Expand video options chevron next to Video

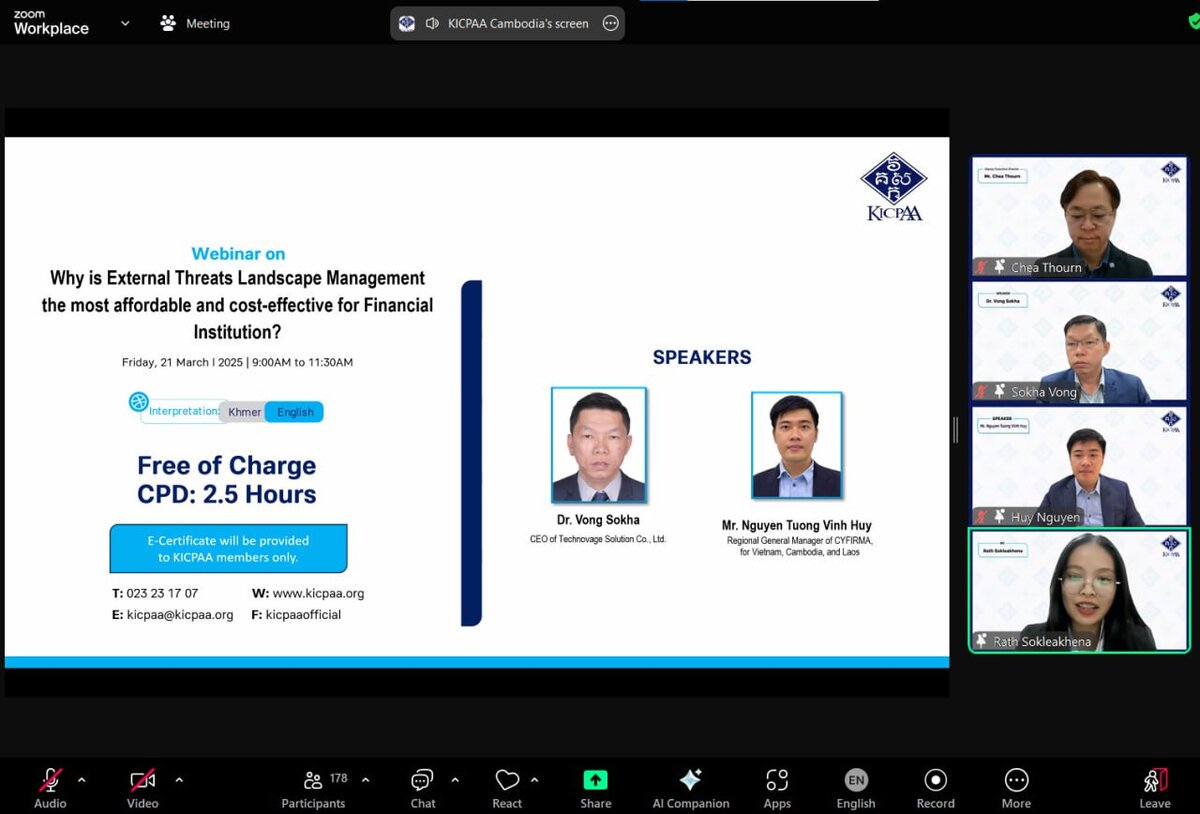[179, 780]
